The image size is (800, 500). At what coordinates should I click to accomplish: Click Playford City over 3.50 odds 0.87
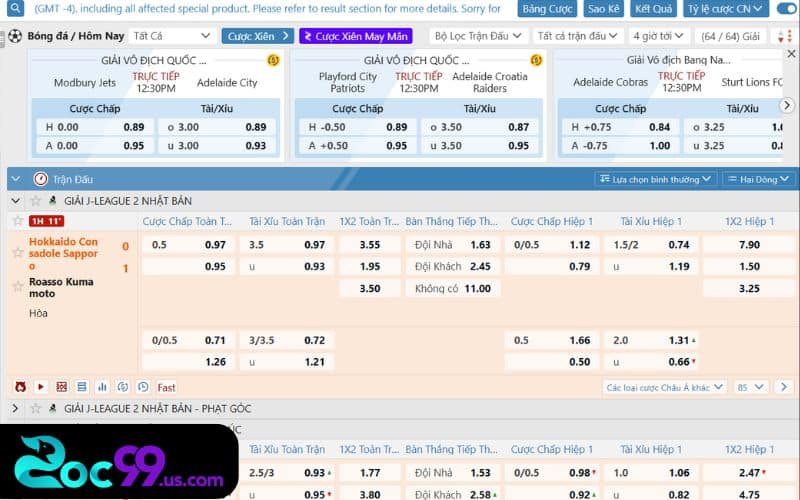tap(480, 127)
